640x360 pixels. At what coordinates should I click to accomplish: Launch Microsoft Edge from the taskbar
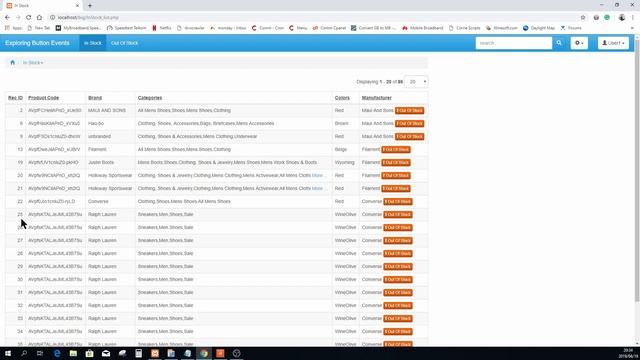coord(57,353)
